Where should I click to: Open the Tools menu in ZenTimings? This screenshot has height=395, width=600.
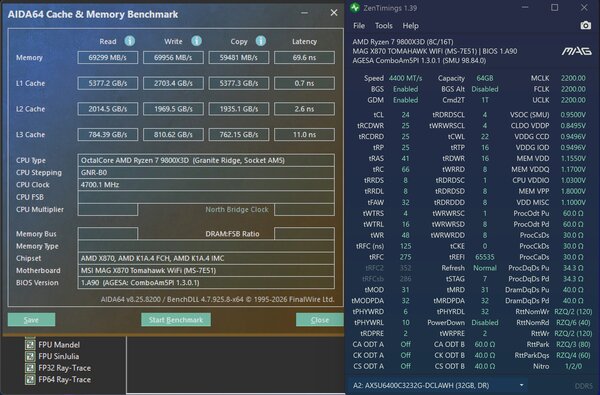coord(383,26)
